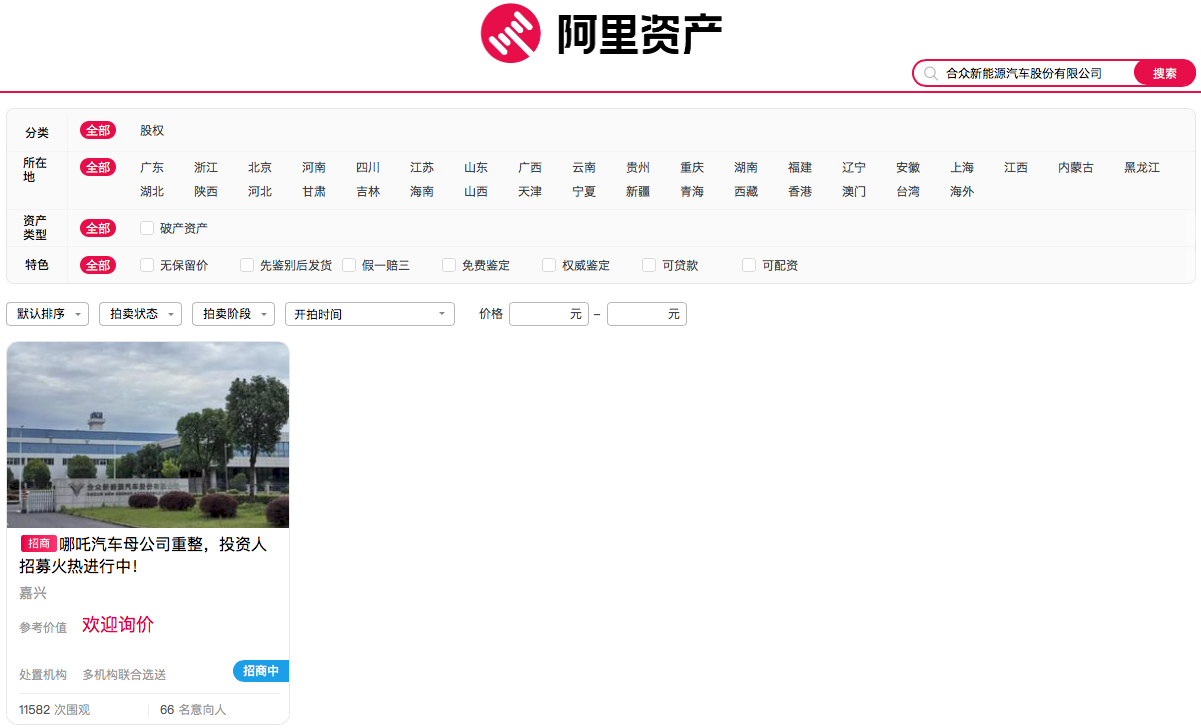Filter by location 黑龙江
This screenshot has width=1201, height=728.
click(1142, 168)
